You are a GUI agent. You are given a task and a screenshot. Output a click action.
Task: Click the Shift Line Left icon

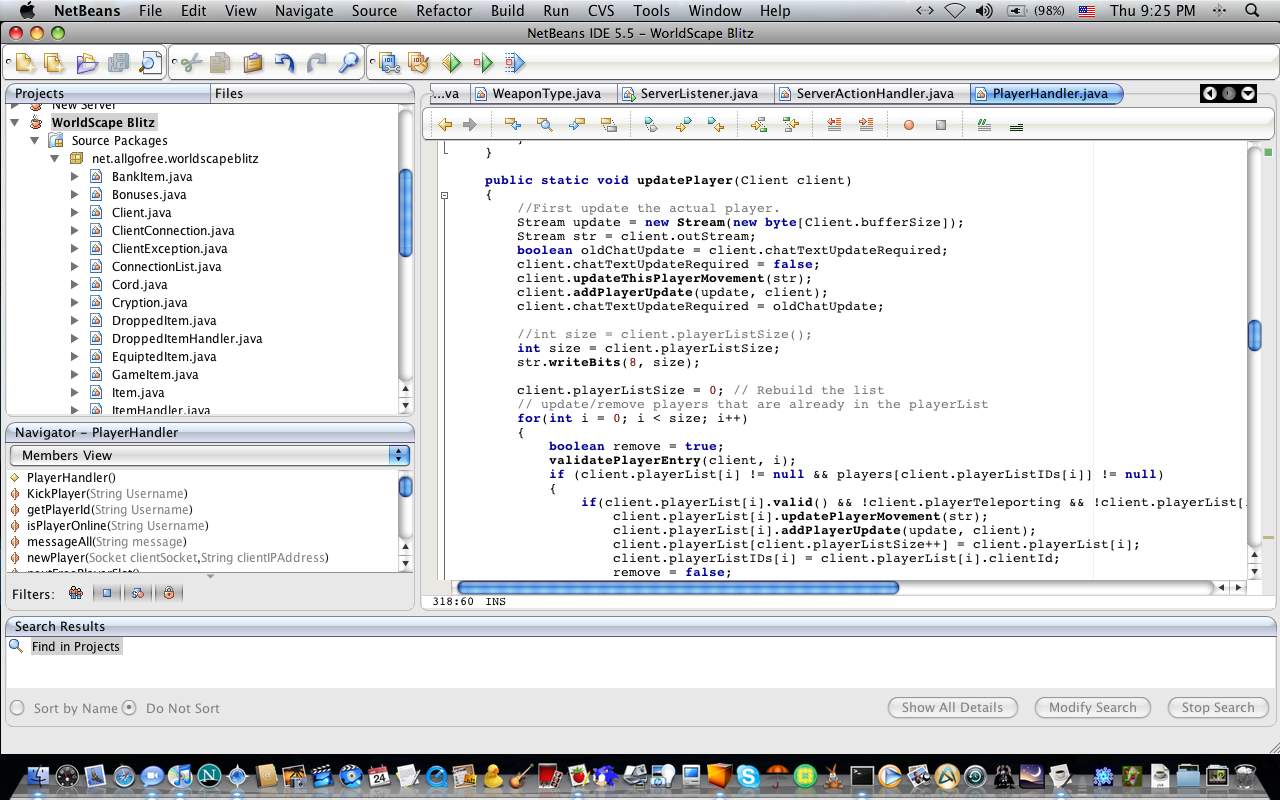(x=834, y=125)
